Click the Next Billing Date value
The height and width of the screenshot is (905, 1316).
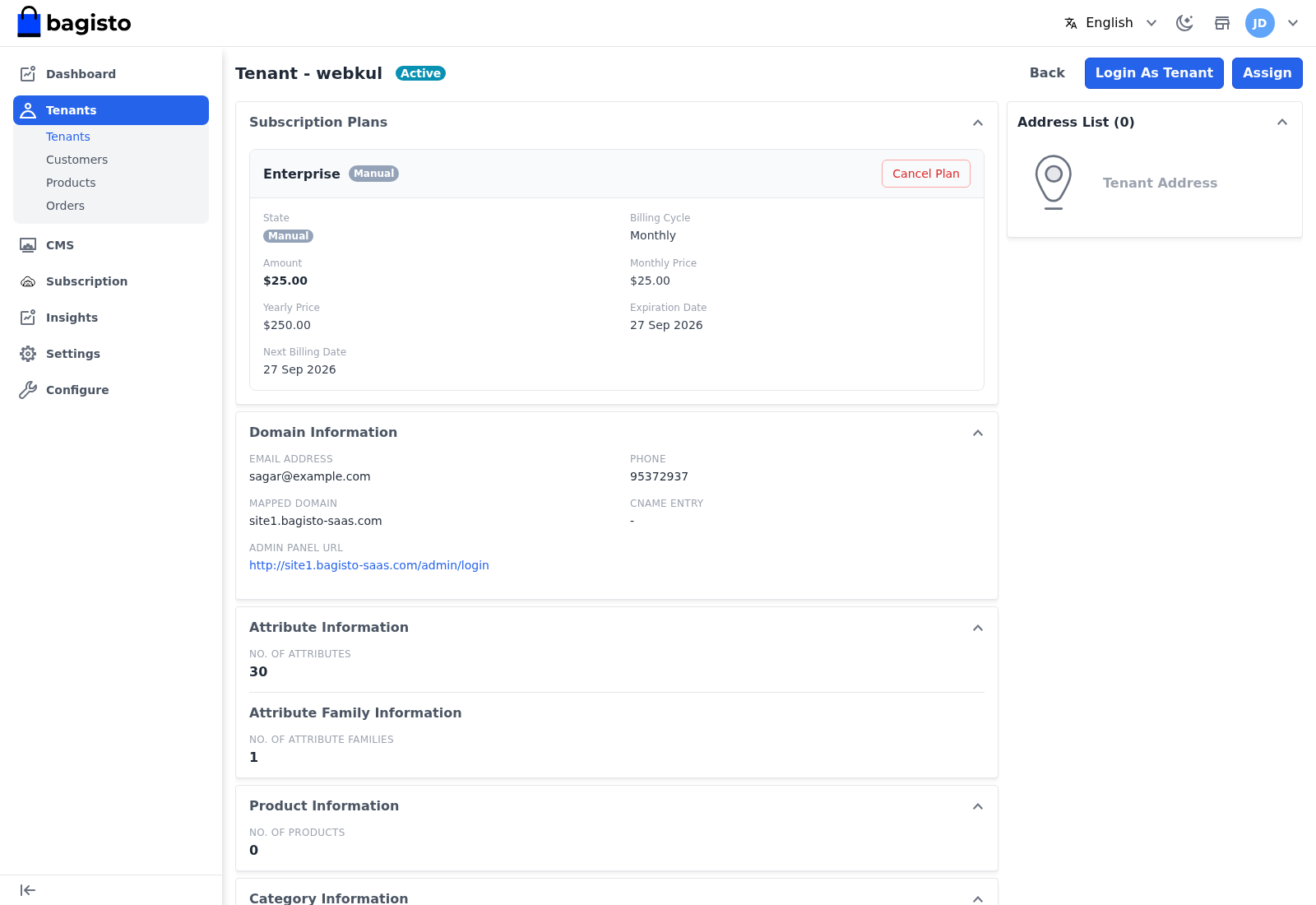click(299, 369)
